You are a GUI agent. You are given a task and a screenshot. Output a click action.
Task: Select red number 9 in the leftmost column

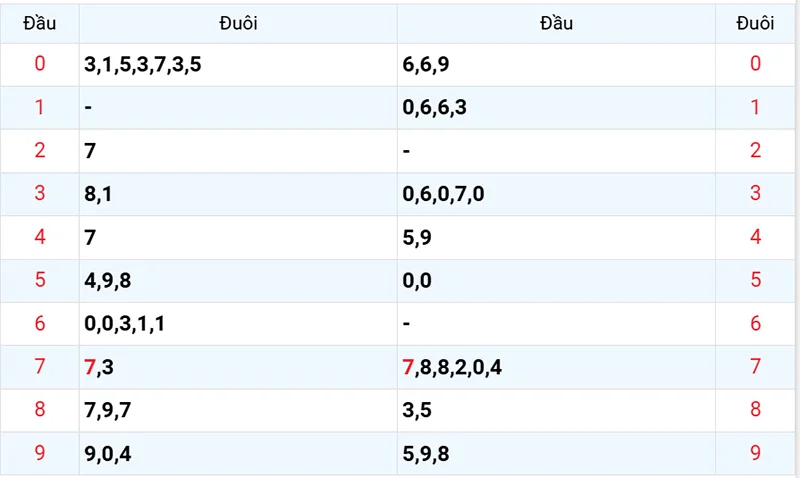click(x=40, y=454)
